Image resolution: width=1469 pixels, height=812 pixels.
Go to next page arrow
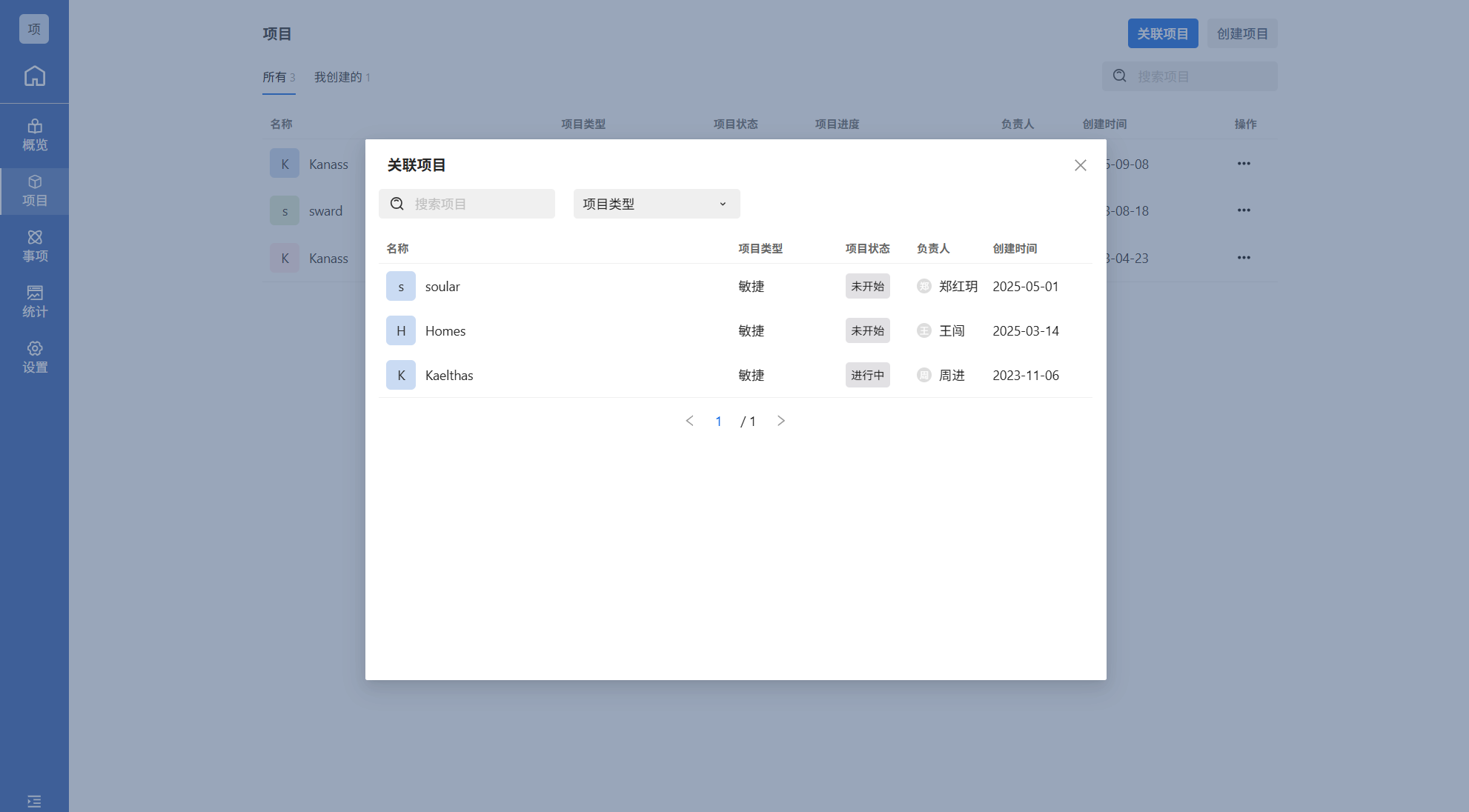[780, 421]
